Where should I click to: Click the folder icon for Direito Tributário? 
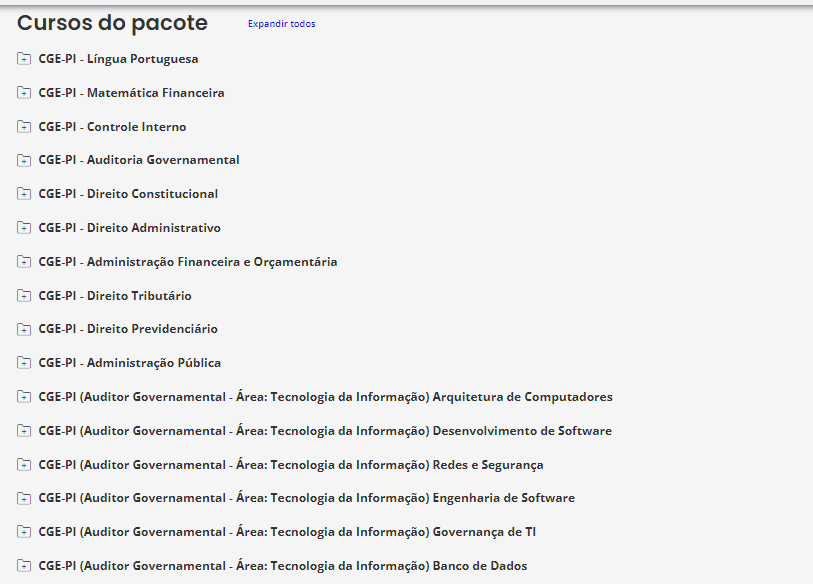[x=24, y=296]
